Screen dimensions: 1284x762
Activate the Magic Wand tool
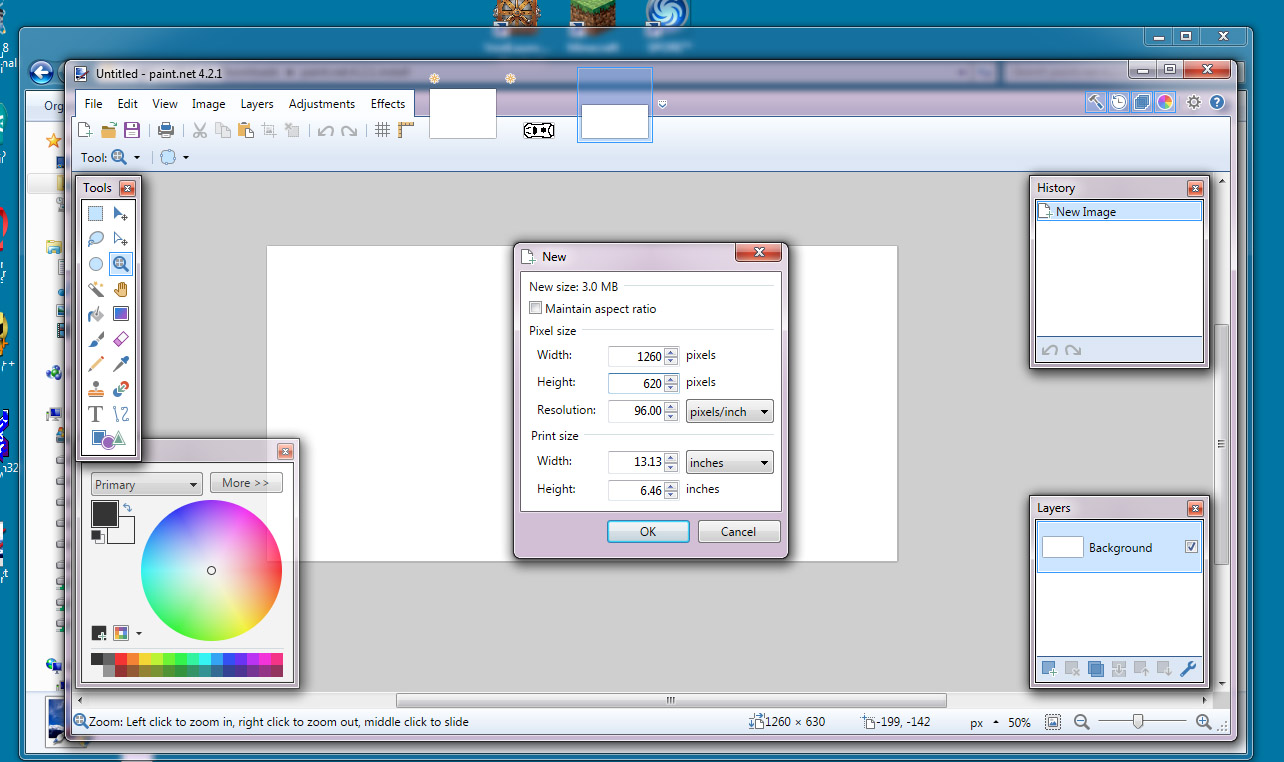95,289
